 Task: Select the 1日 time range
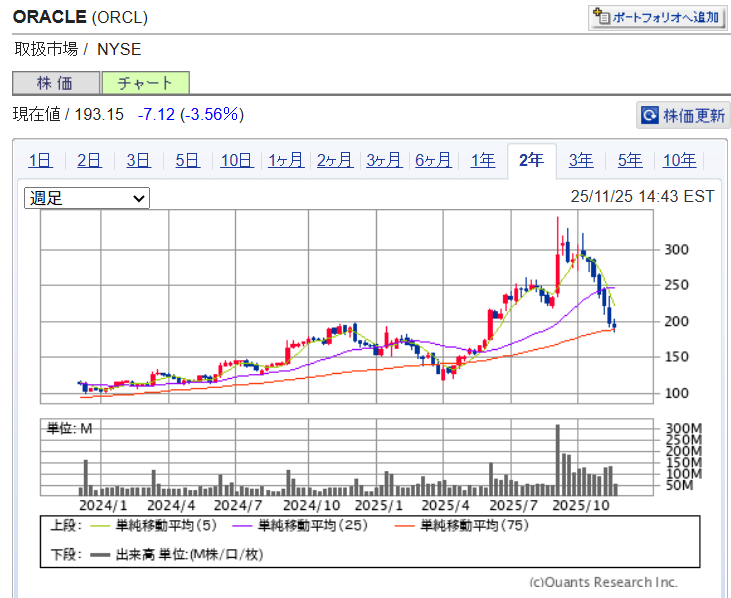[40, 160]
